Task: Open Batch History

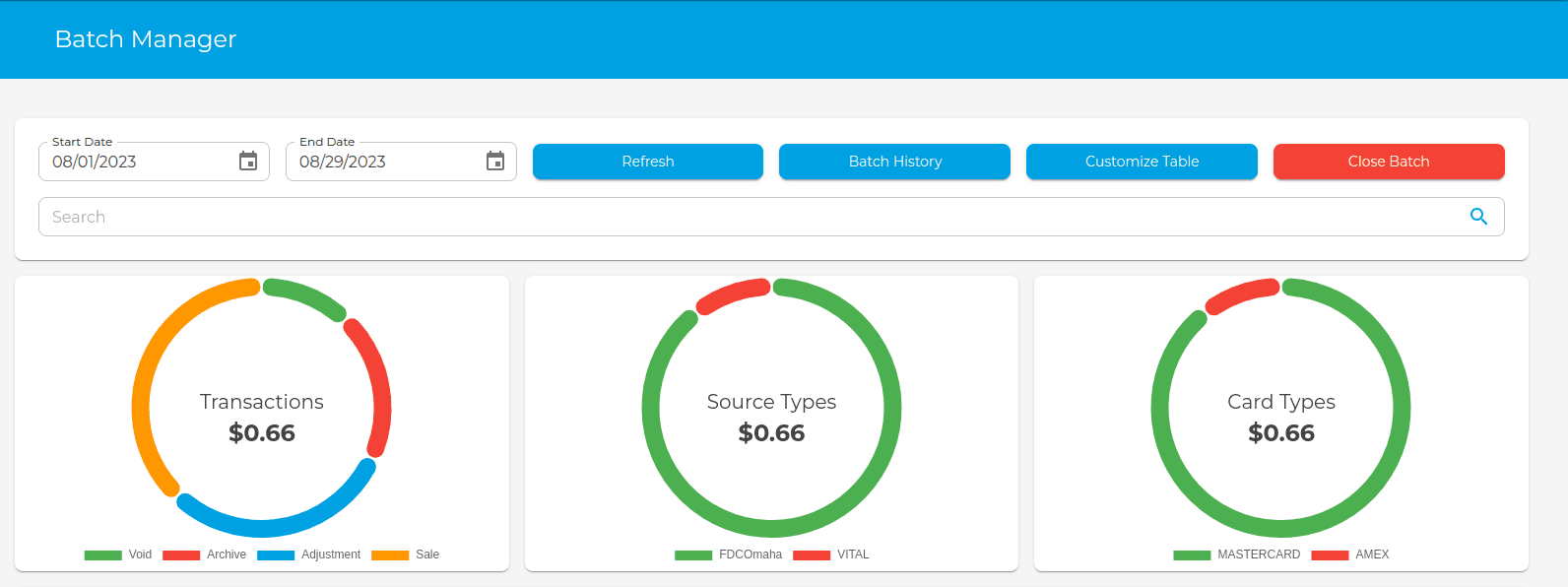Action: point(894,162)
